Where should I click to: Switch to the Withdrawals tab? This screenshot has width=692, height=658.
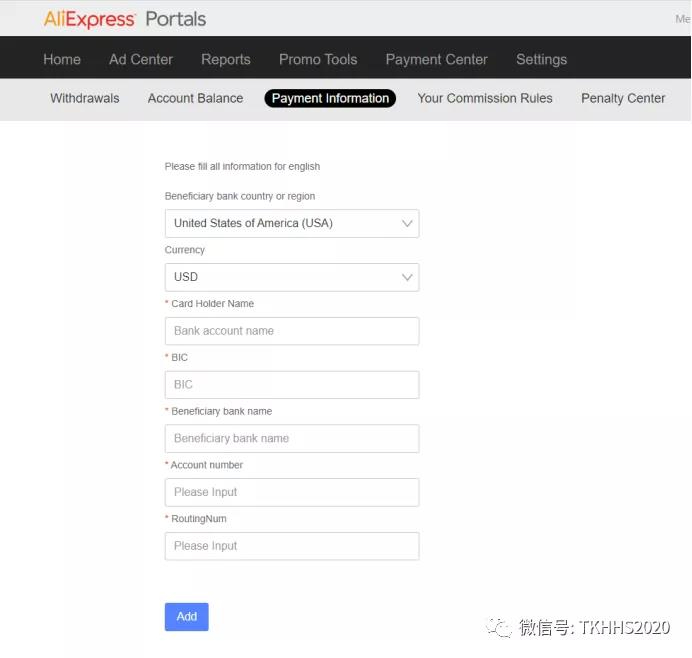tap(85, 98)
